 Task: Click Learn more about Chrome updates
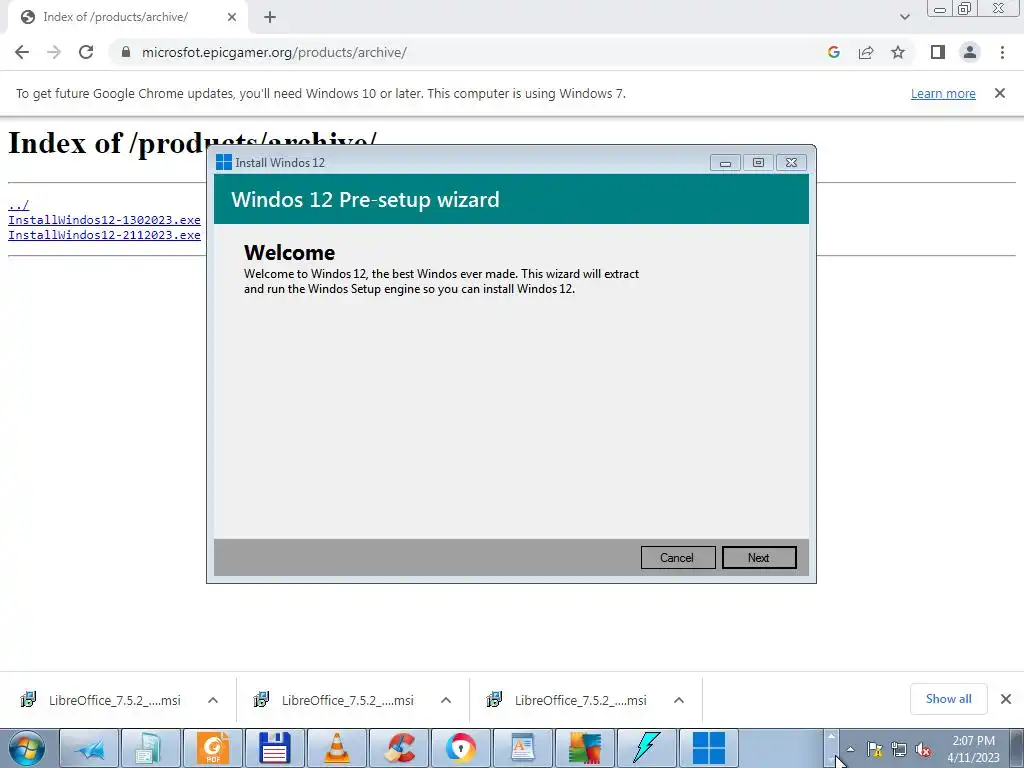pos(943,93)
